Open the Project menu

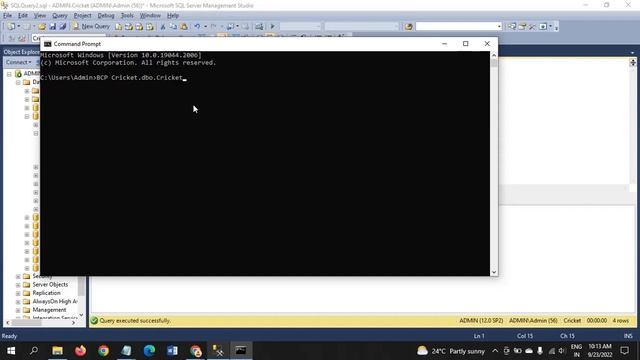pos(82,16)
